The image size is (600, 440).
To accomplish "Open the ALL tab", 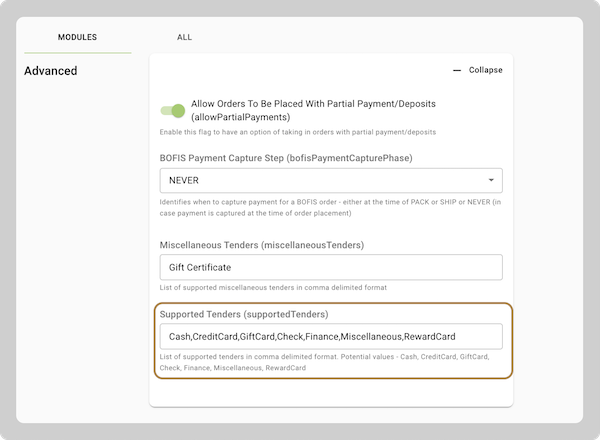I will coord(184,37).
